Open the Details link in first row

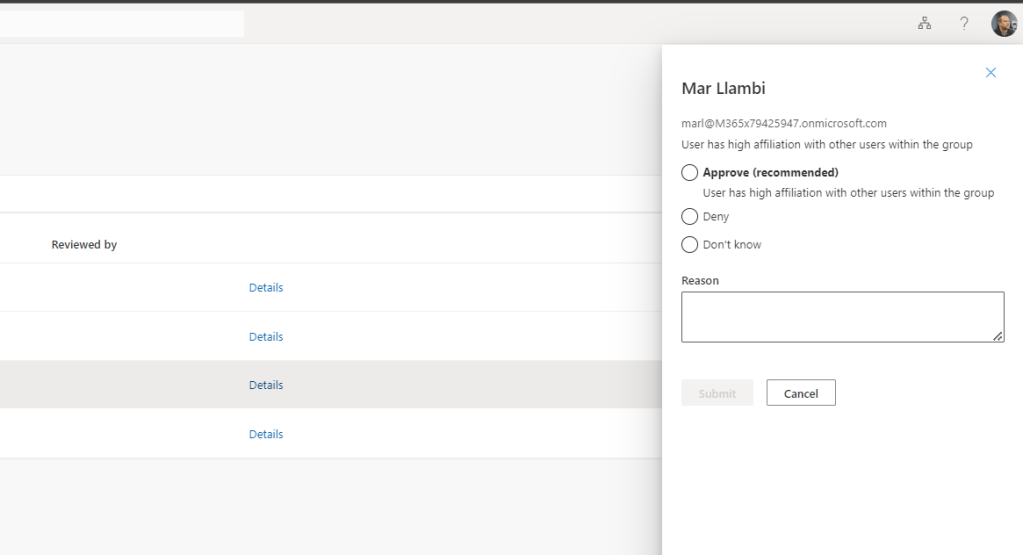point(266,288)
